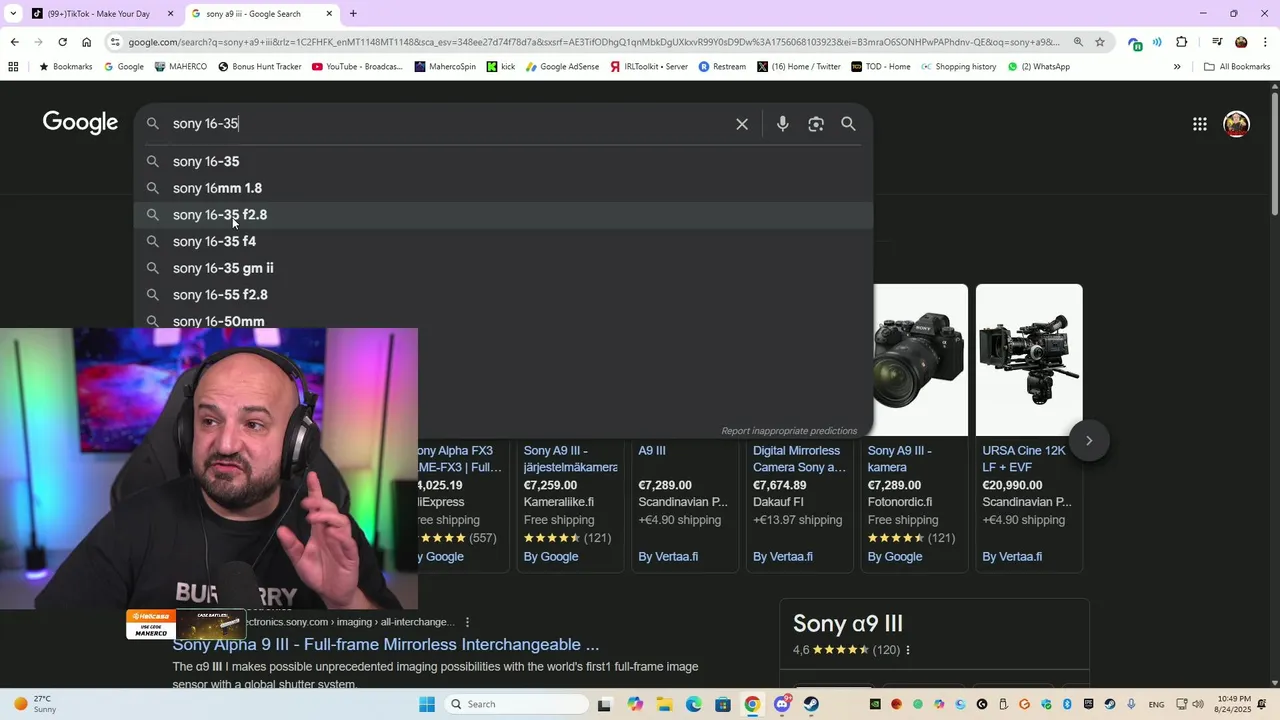Submit search with the magnifier icon

pos(848,124)
